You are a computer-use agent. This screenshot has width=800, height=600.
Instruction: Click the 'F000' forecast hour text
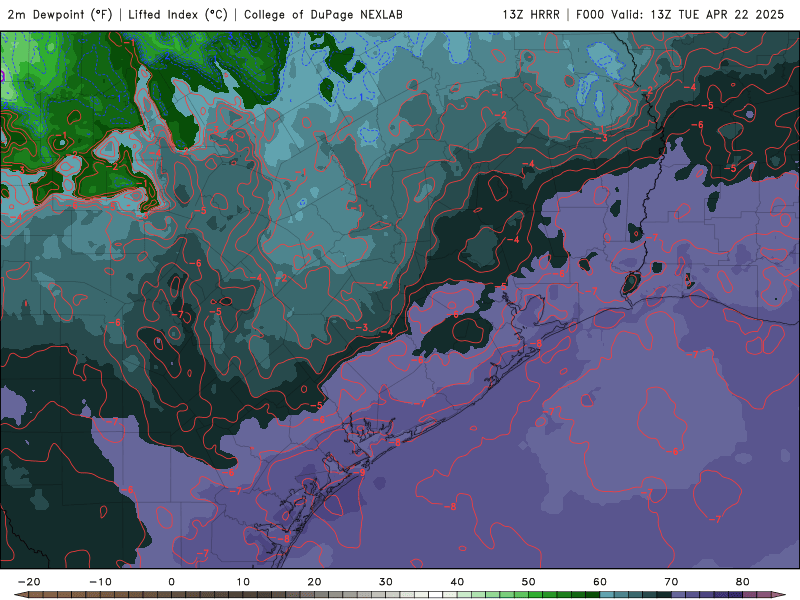point(591,14)
